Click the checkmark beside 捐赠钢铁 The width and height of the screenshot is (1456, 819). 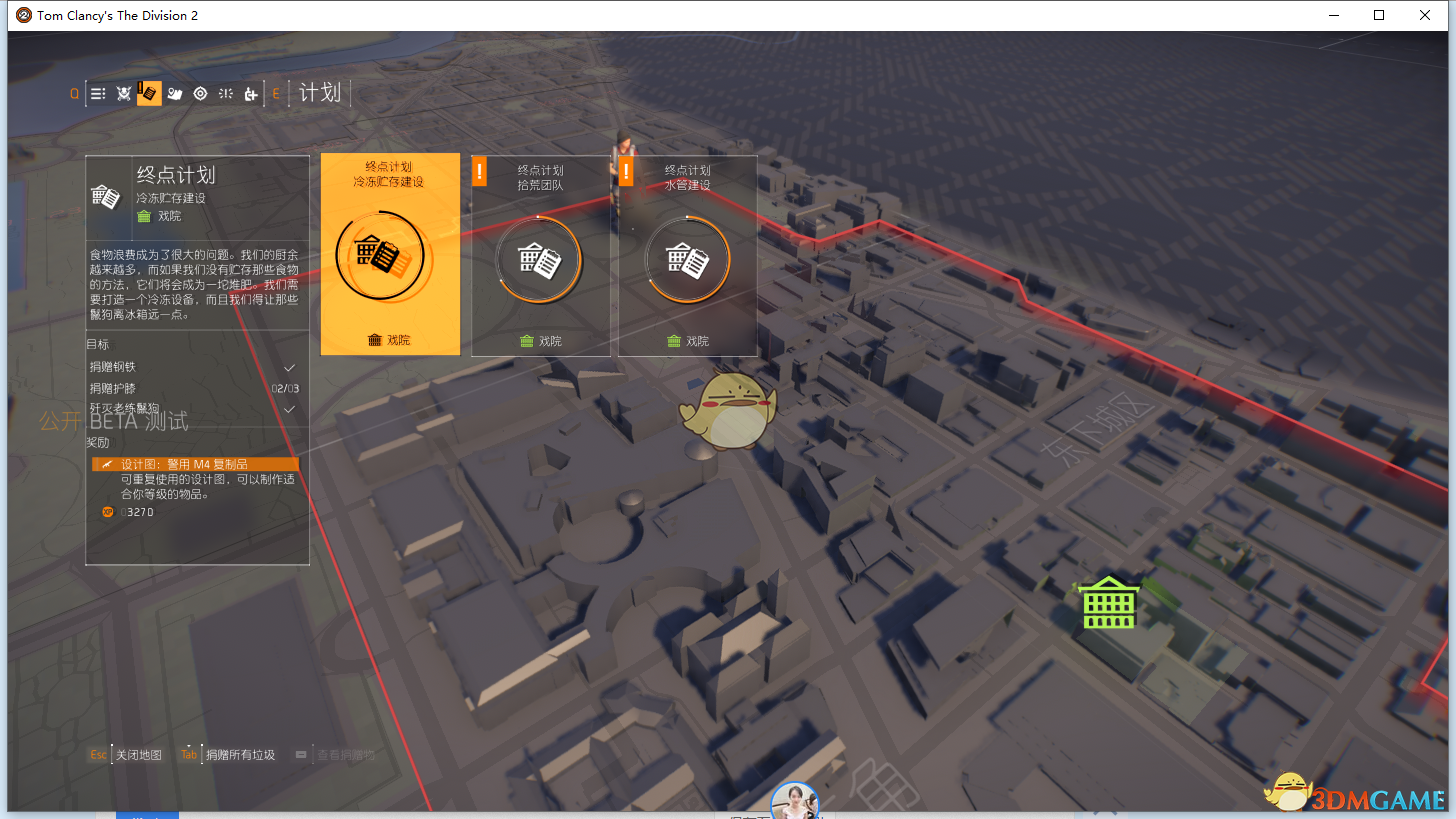coord(290,367)
